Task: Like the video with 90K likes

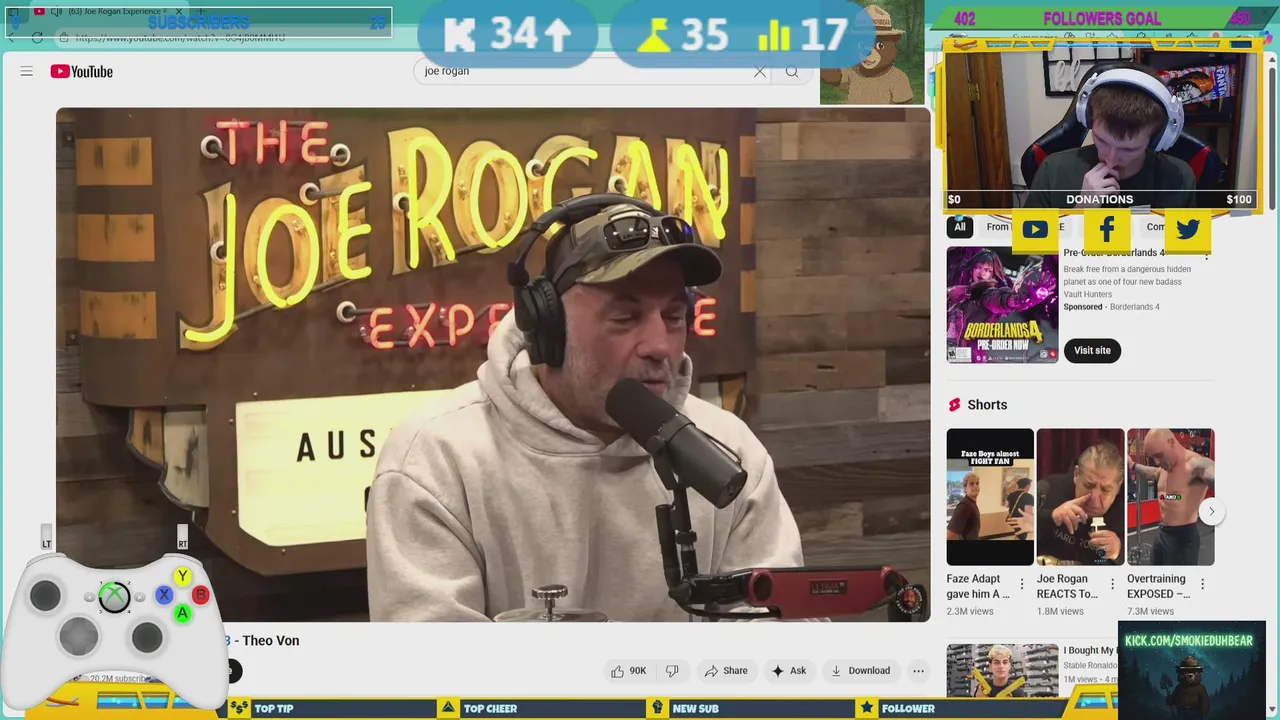Action: 628,671
